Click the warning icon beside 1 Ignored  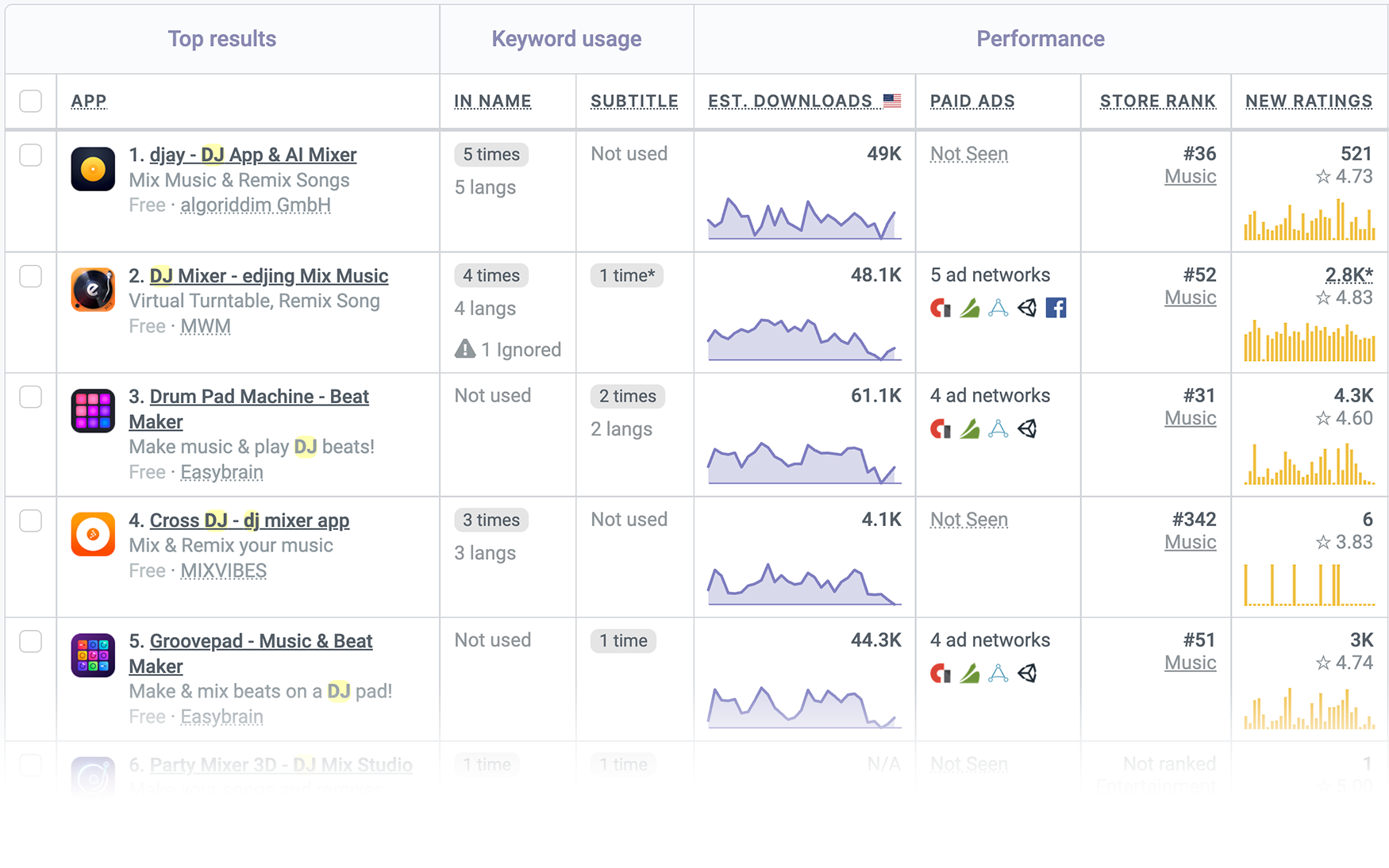(x=465, y=349)
